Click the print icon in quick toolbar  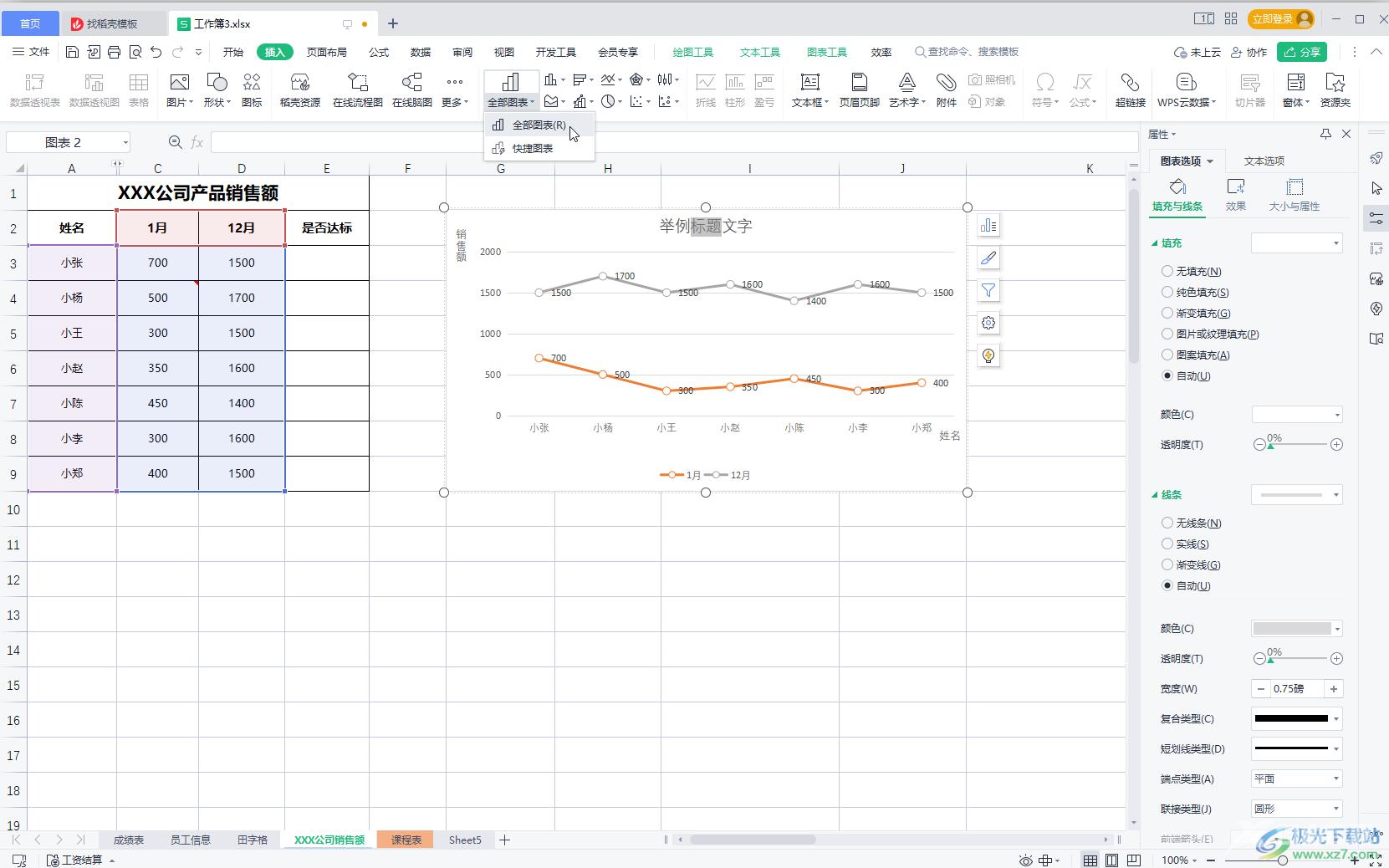(x=115, y=52)
